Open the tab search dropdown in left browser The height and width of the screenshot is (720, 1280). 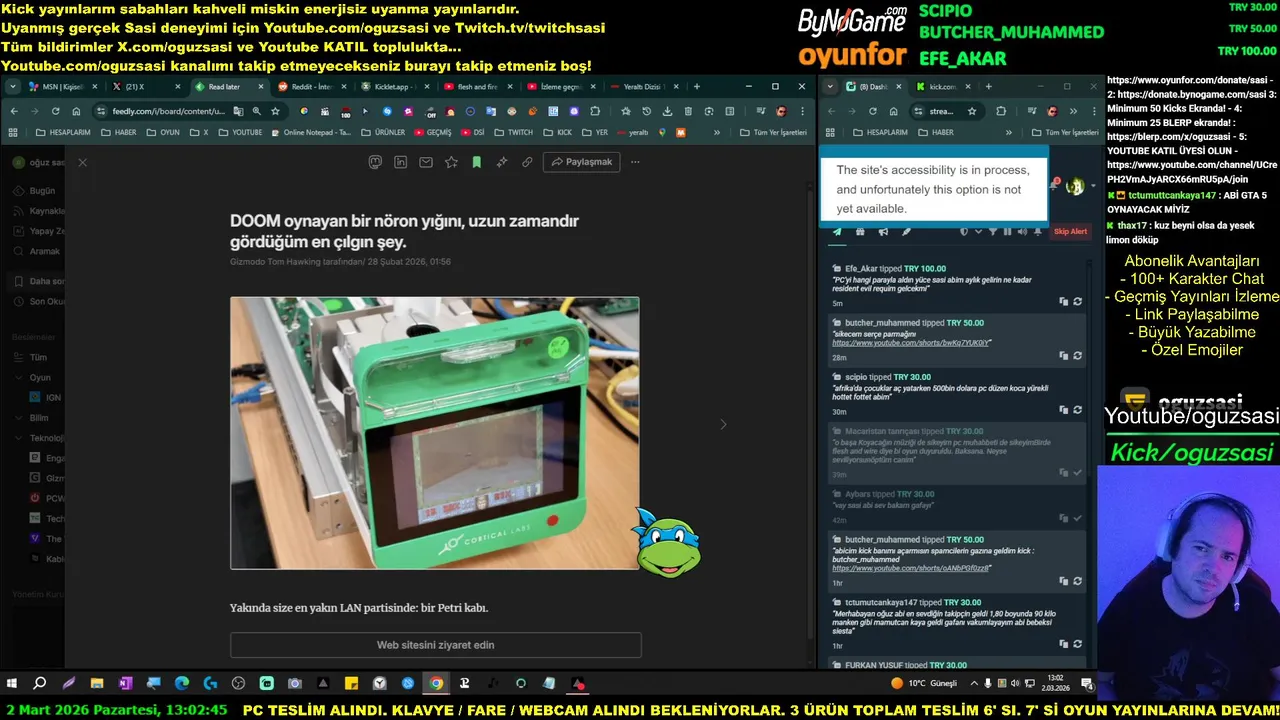coord(13,87)
